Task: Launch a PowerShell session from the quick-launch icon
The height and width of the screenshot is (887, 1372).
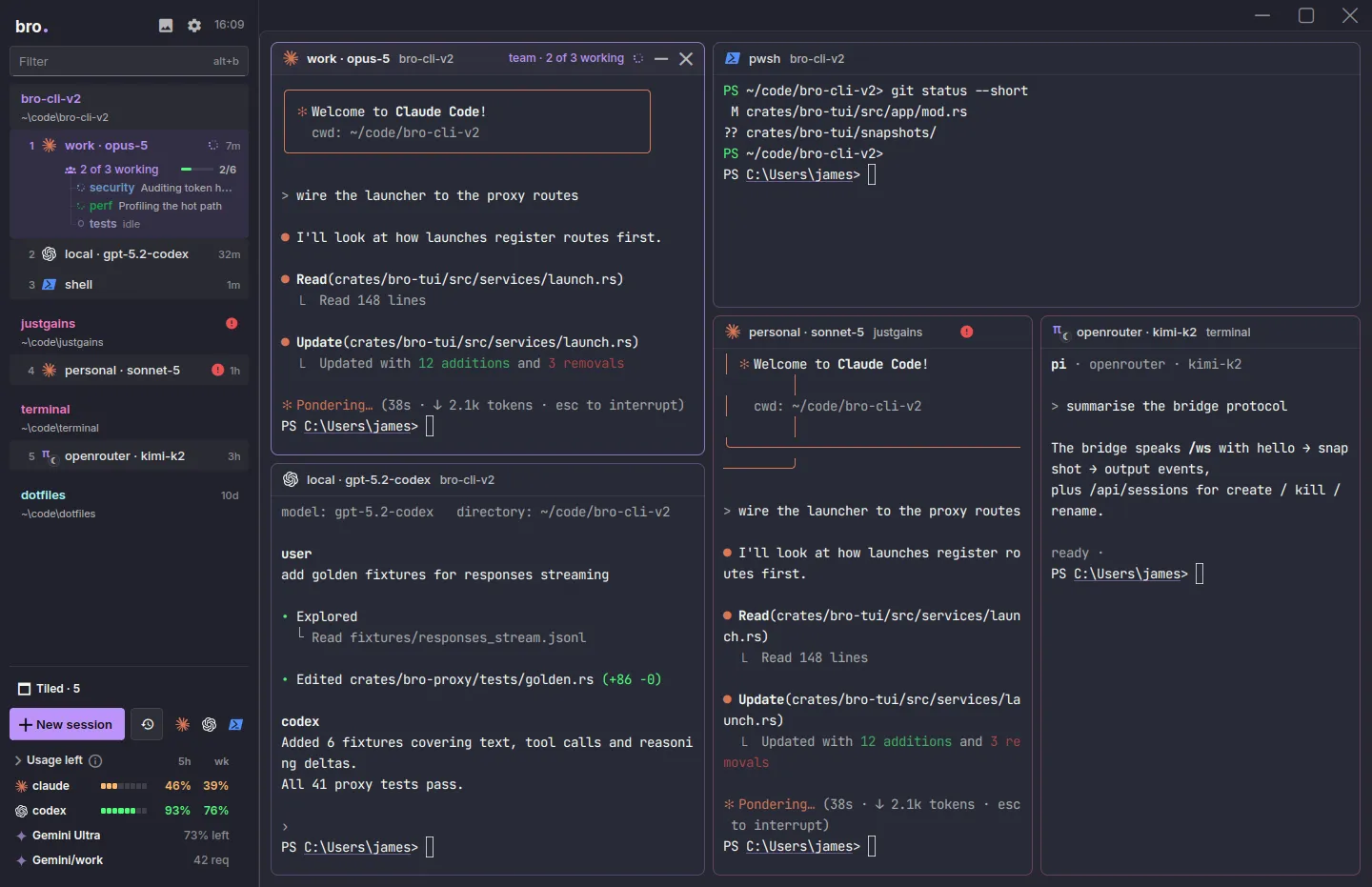Action: (236, 725)
